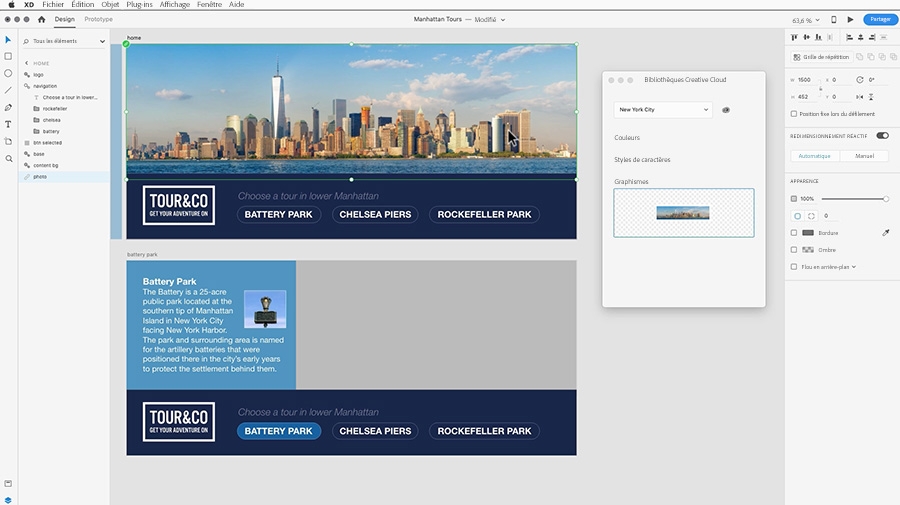This screenshot has width=900, height=505.
Task: Enable the Bordure checkbox
Action: click(794, 233)
